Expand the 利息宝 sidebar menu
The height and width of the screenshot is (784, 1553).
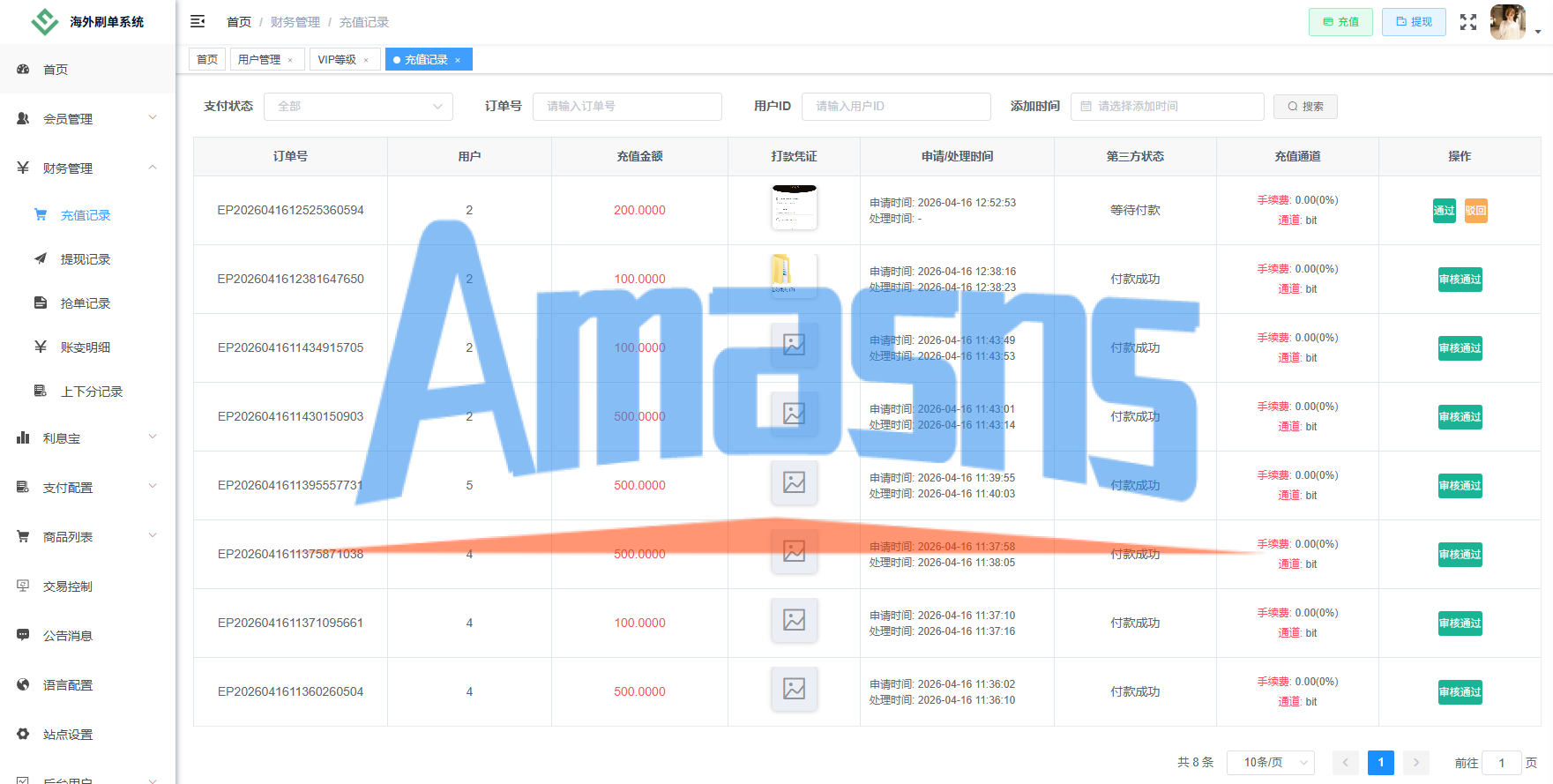(88, 437)
